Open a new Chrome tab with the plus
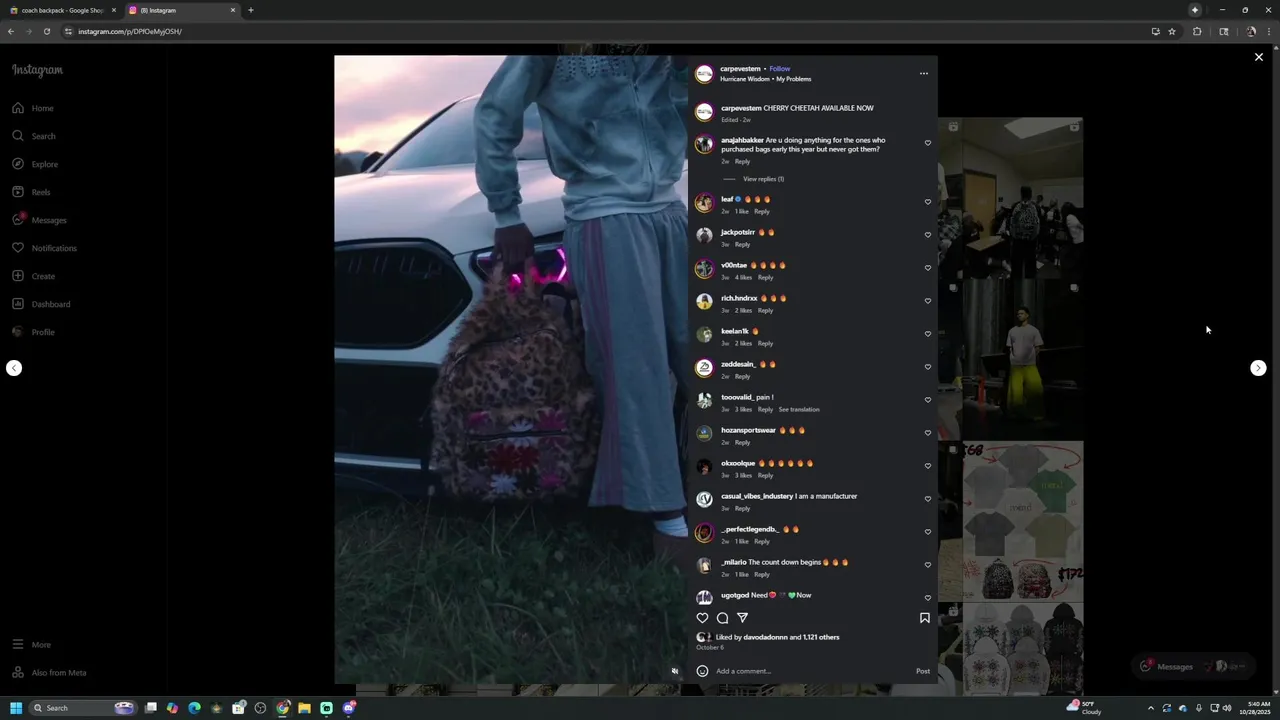 (x=251, y=10)
